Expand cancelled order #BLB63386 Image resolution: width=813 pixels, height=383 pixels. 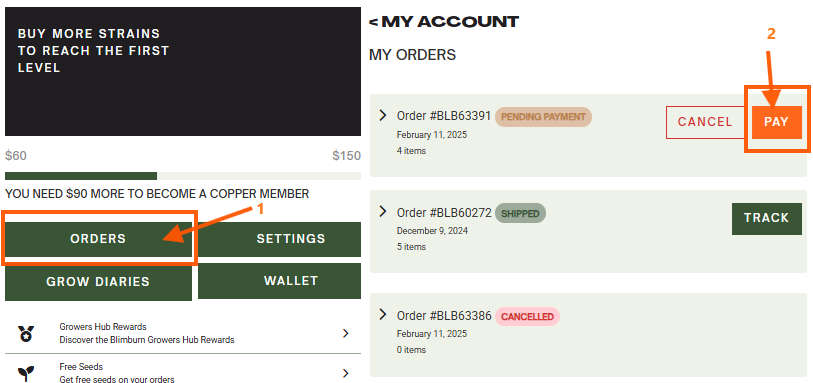383,314
